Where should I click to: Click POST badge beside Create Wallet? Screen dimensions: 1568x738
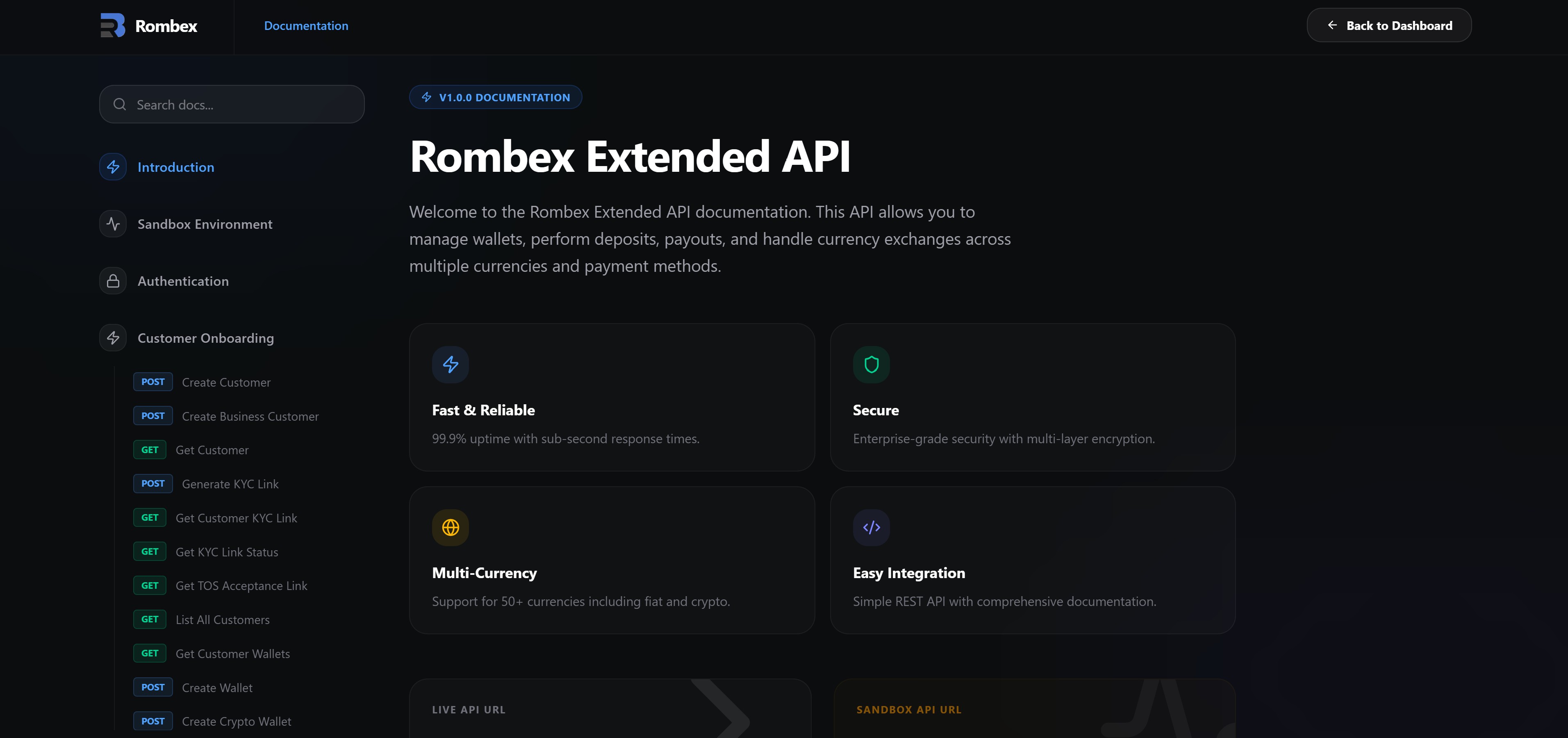point(153,688)
